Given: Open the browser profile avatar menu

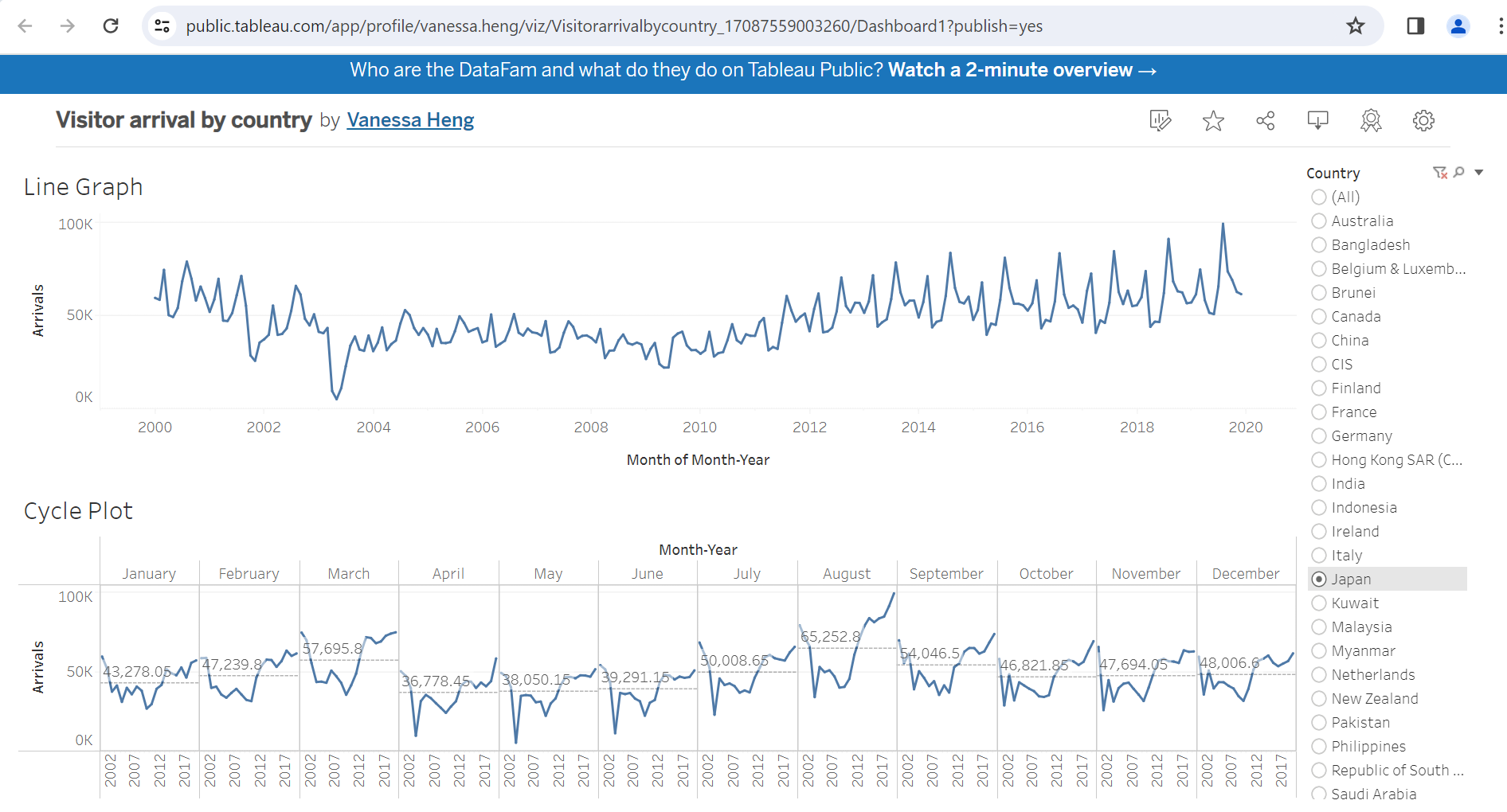Looking at the screenshot, I should coord(1458,26).
